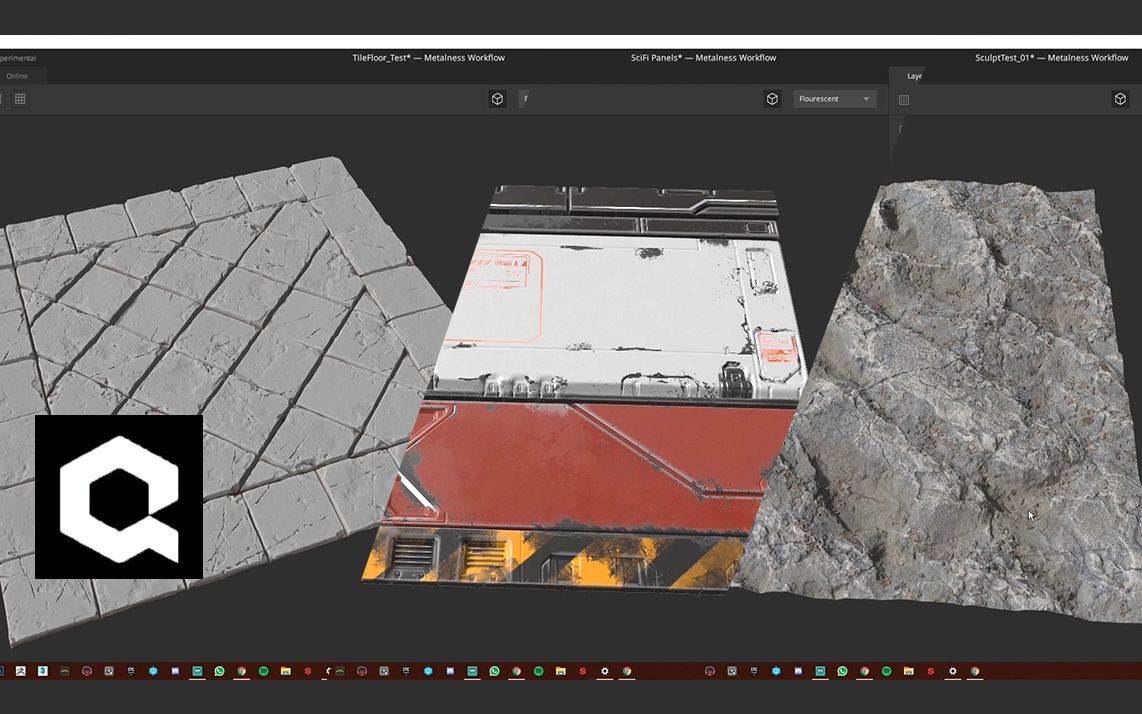Click the SciFi Panels Metalness Workflow title

pyautogui.click(x=703, y=58)
